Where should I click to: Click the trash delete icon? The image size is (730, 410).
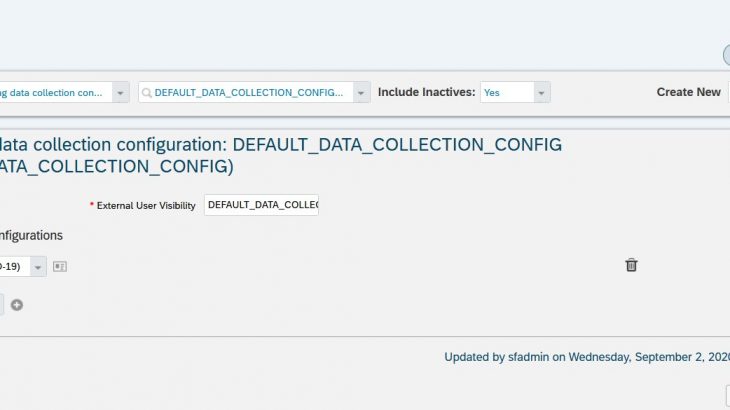pyautogui.click(x=631, y=265)
